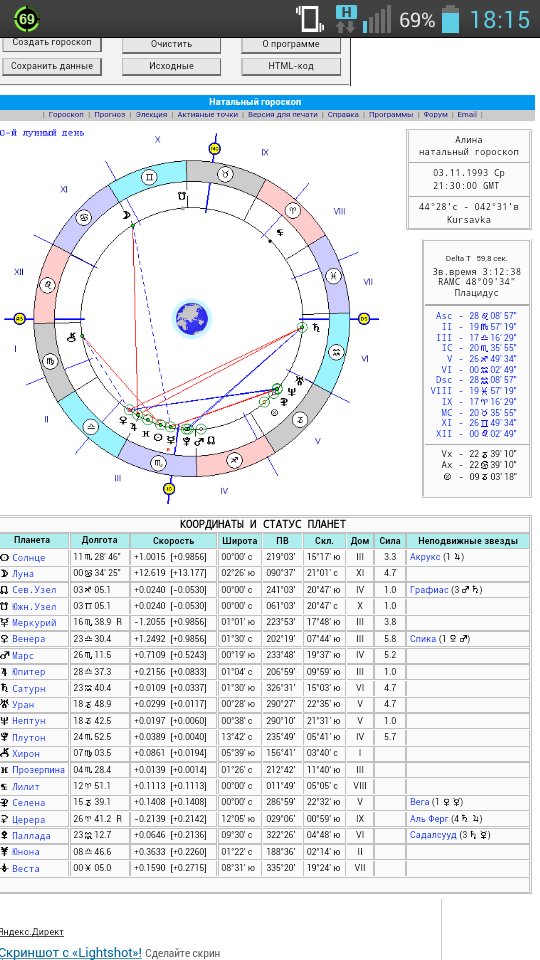540x960 pixels.
Task: Click the Gemini sign symbol on zodiac ring
Action: (150, 178)
